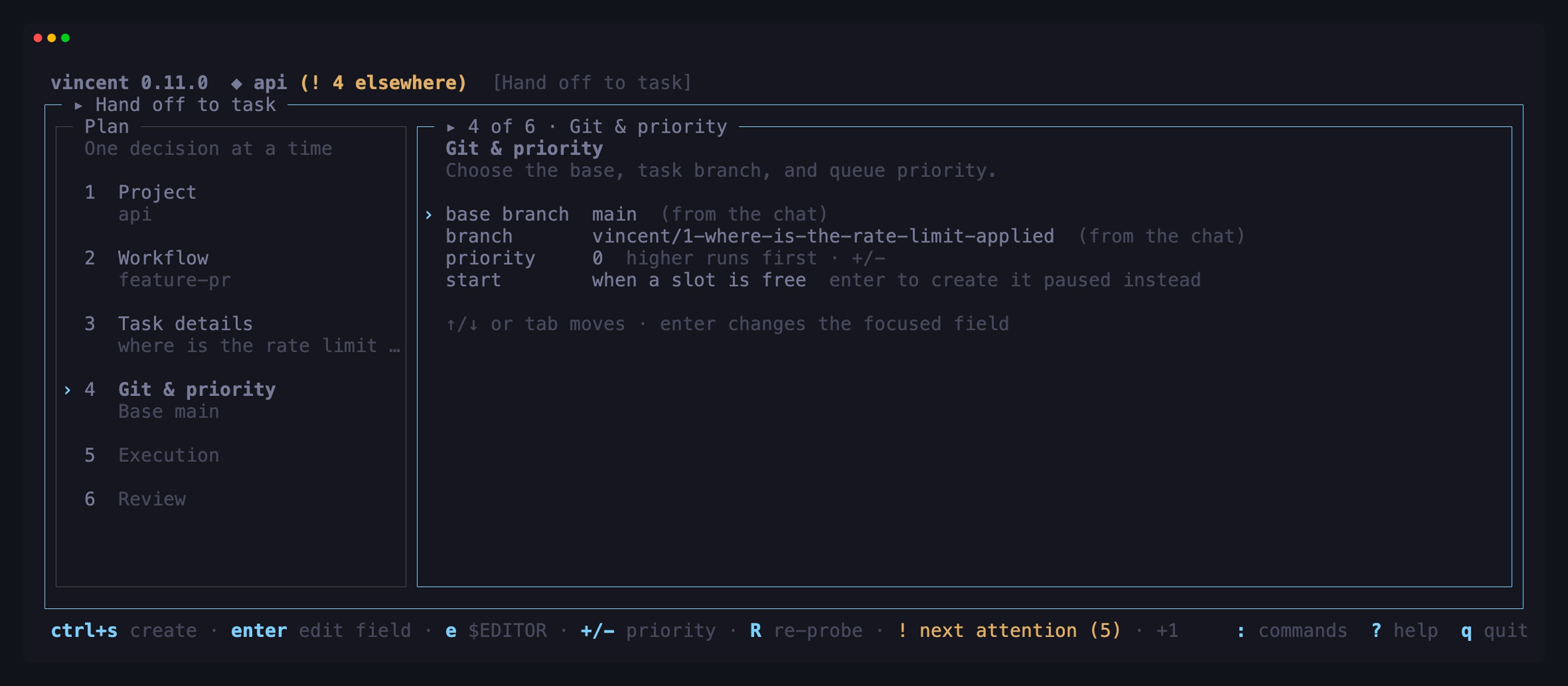Click q quit in the footer
This screenshot has height=686, width=1568.
[x=1494, y=630]
